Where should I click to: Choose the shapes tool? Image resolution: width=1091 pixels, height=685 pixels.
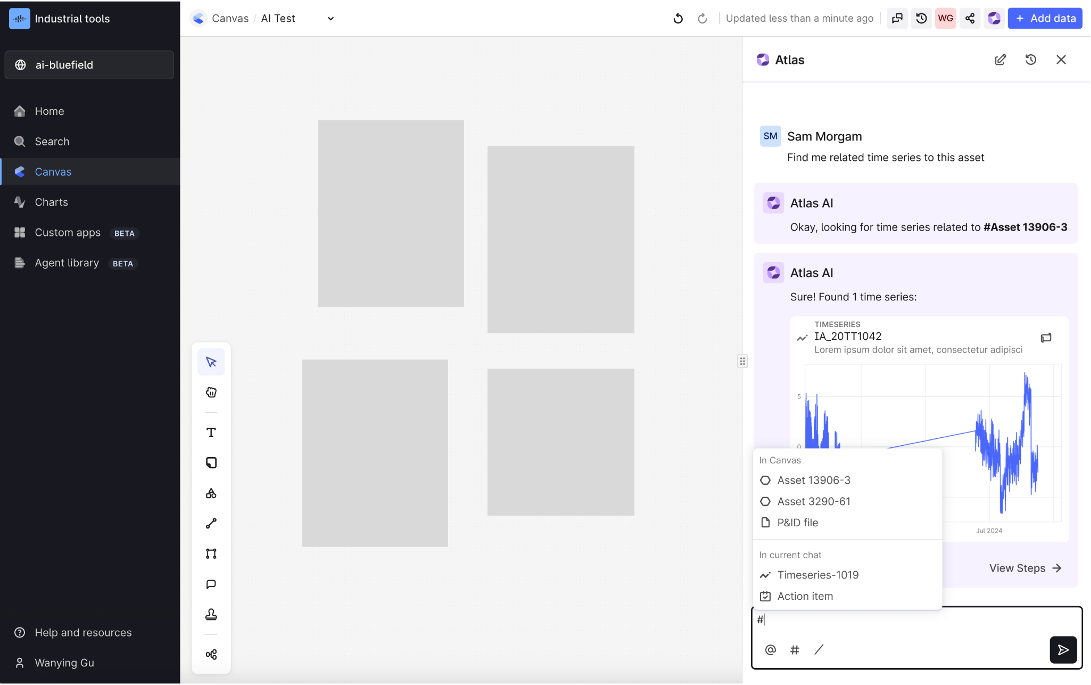coord(211,493)
